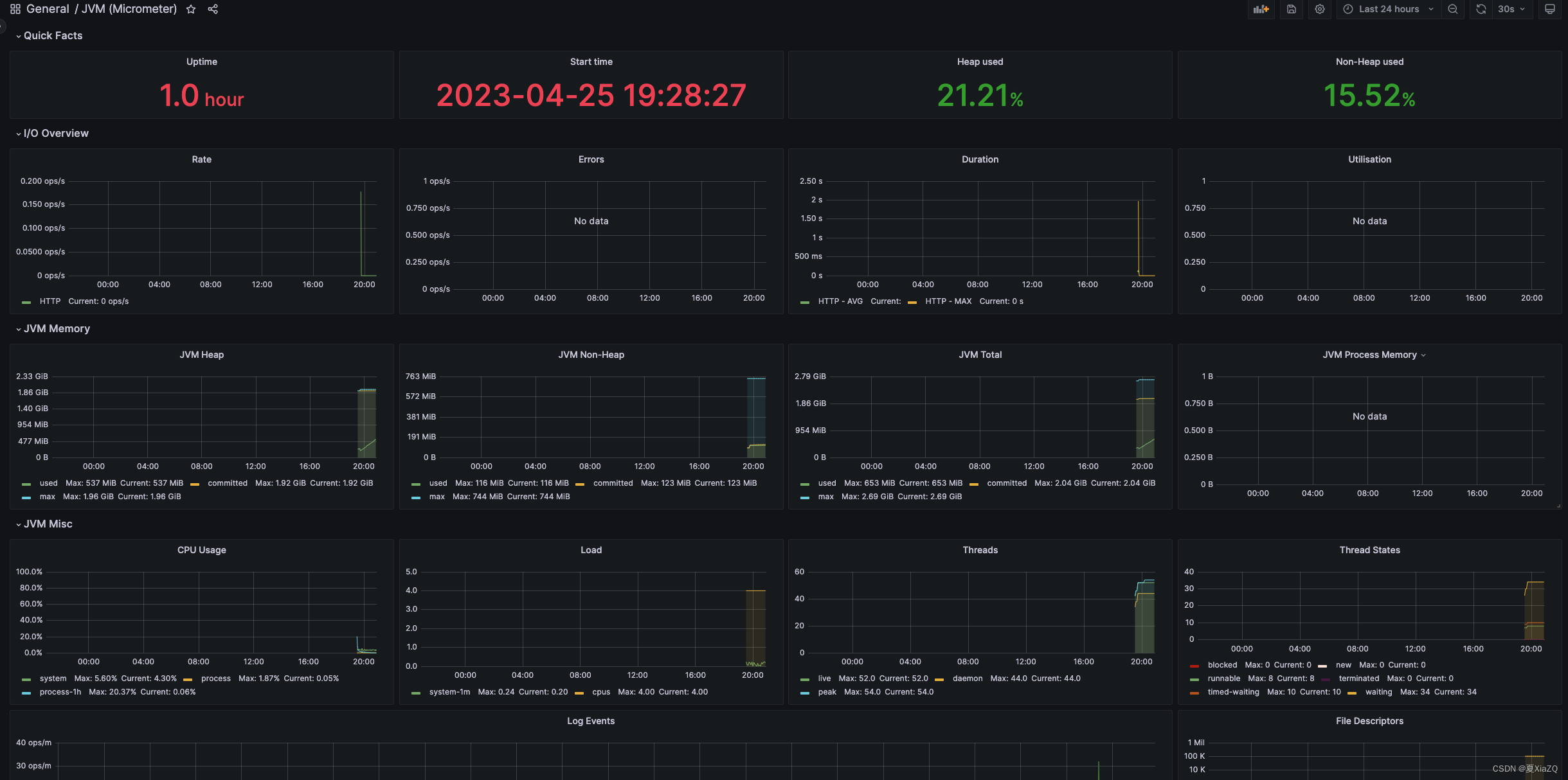
Task: Open the Non-Heap used panel title menu
Action: pos(1370,62)
